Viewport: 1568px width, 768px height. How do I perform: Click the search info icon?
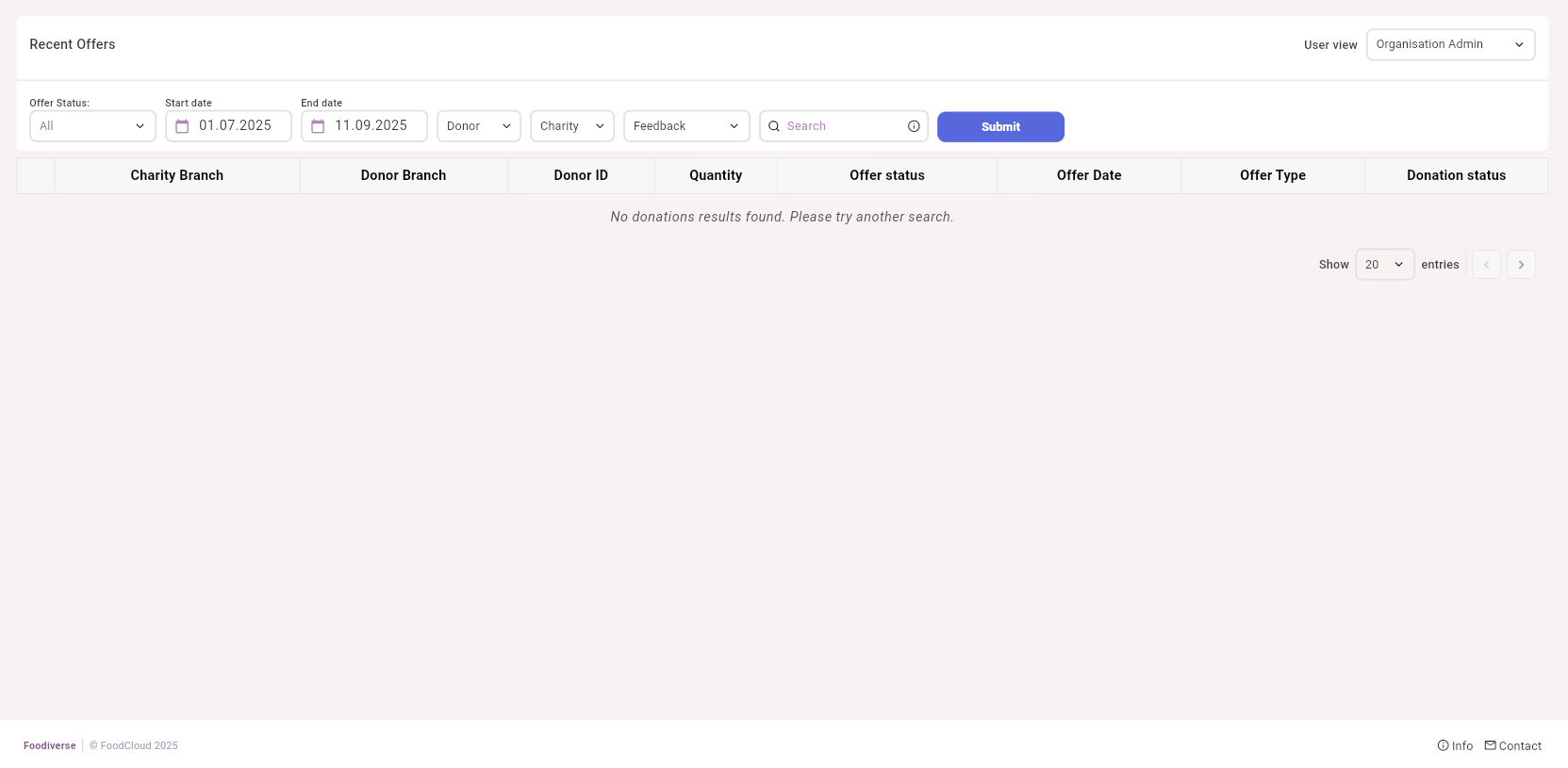(914, 126)
